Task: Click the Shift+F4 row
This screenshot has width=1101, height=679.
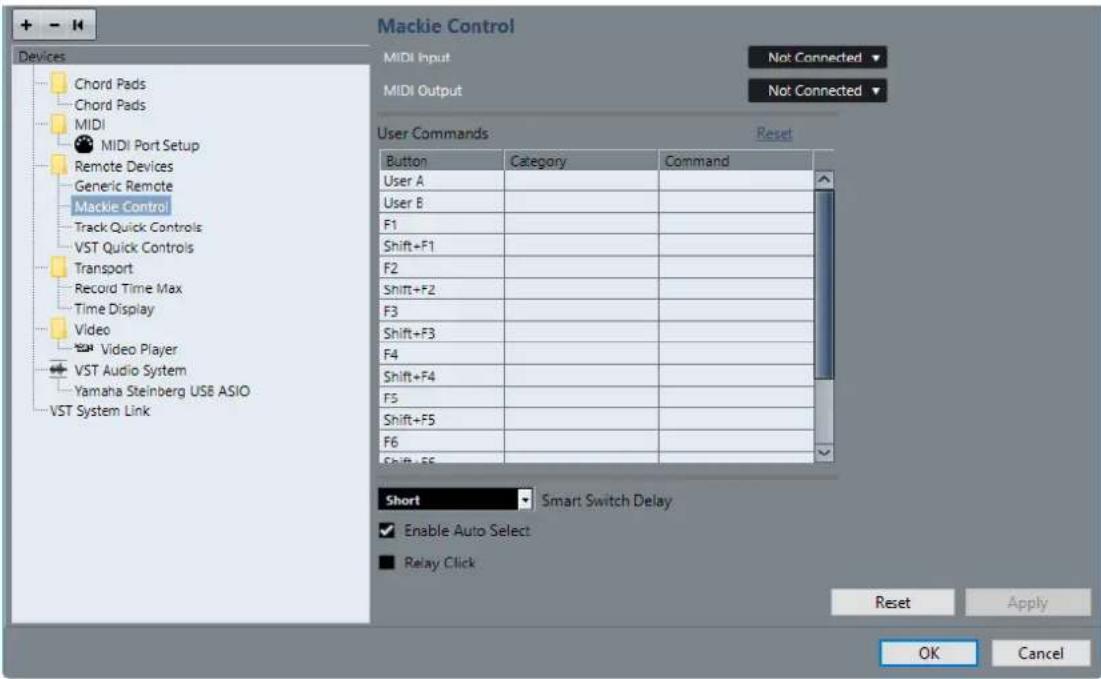Action: coord(597,376)
